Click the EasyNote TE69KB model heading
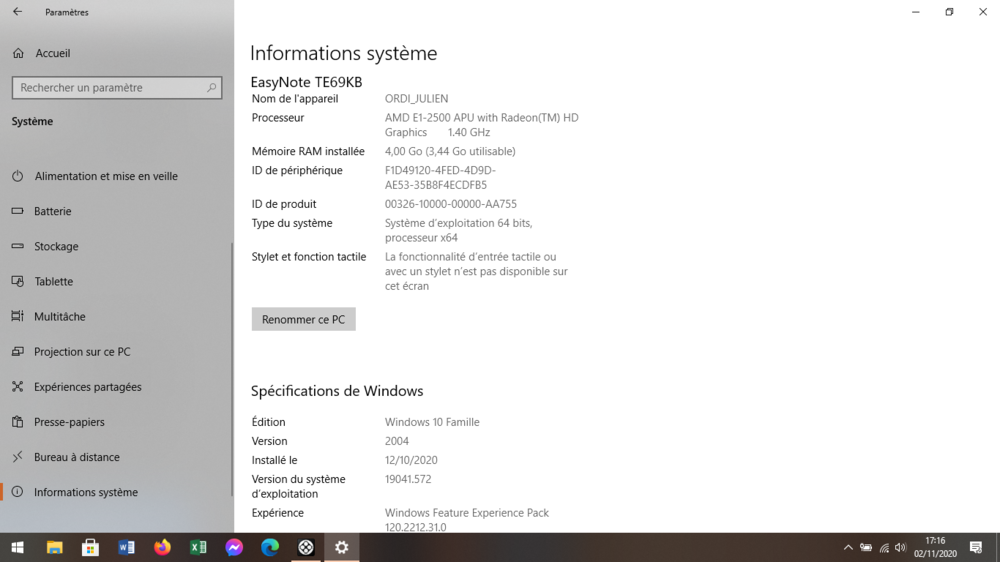 point(306,82)
